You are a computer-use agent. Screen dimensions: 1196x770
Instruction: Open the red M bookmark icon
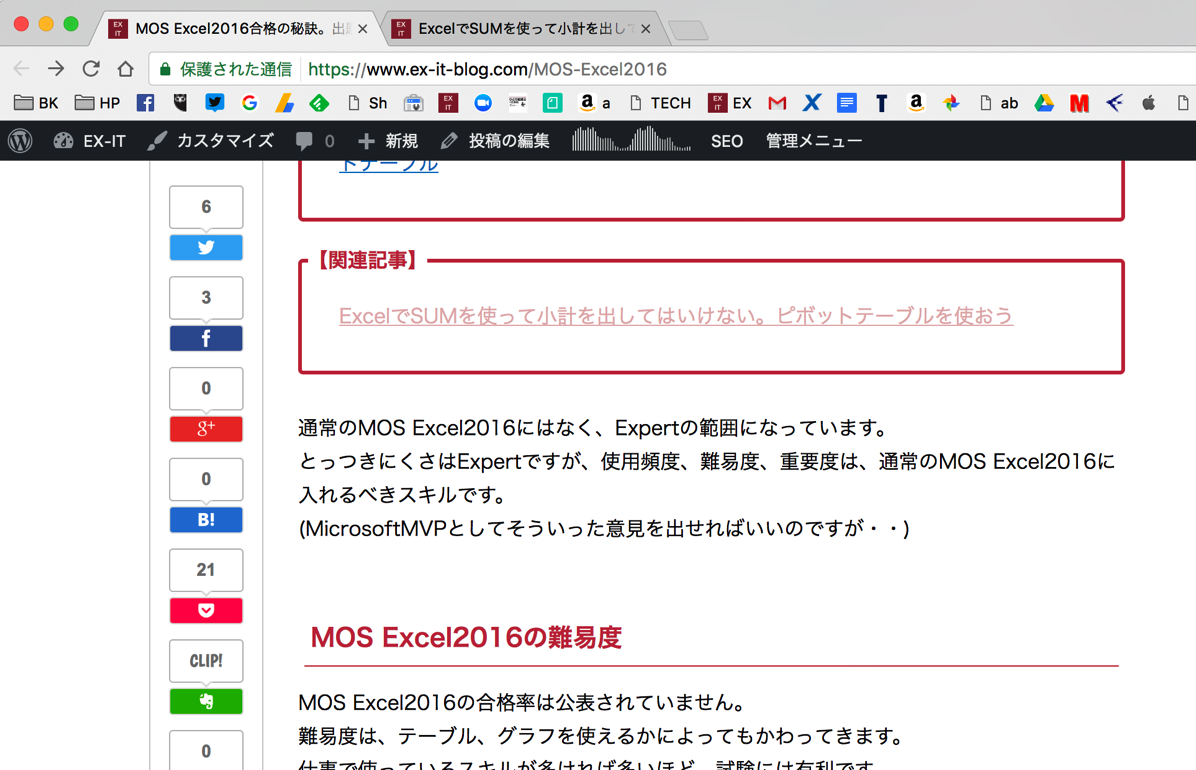coord(1079,103)
